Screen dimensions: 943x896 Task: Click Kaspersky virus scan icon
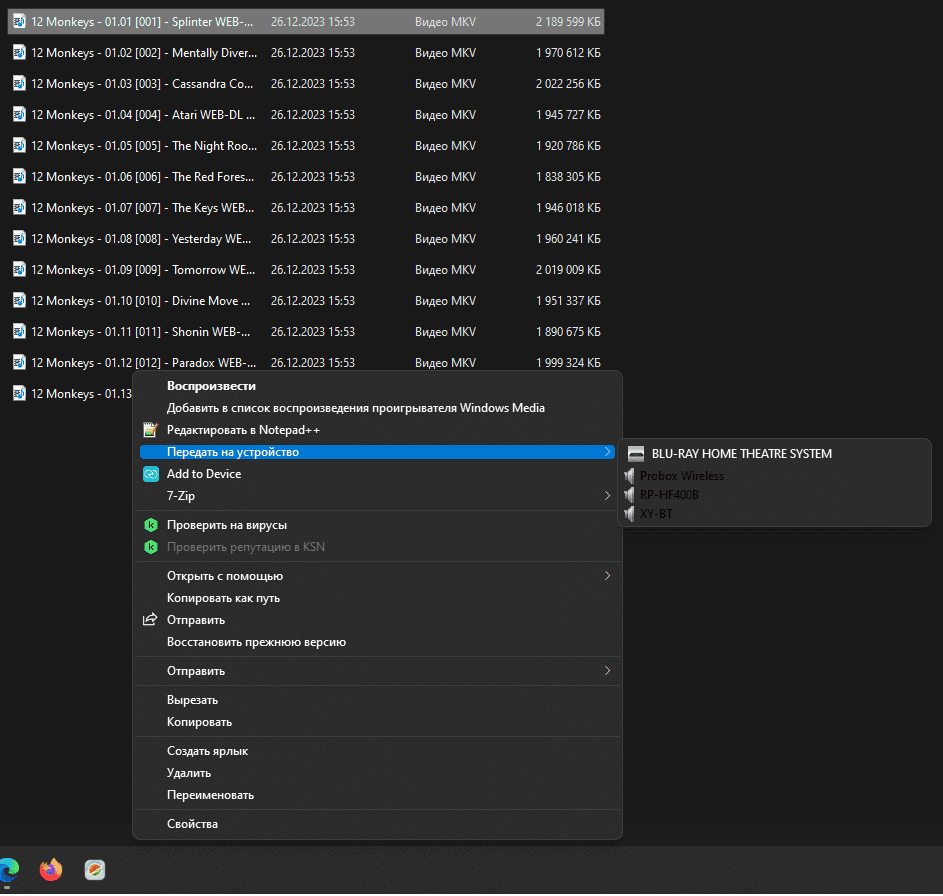pos(151,525)
